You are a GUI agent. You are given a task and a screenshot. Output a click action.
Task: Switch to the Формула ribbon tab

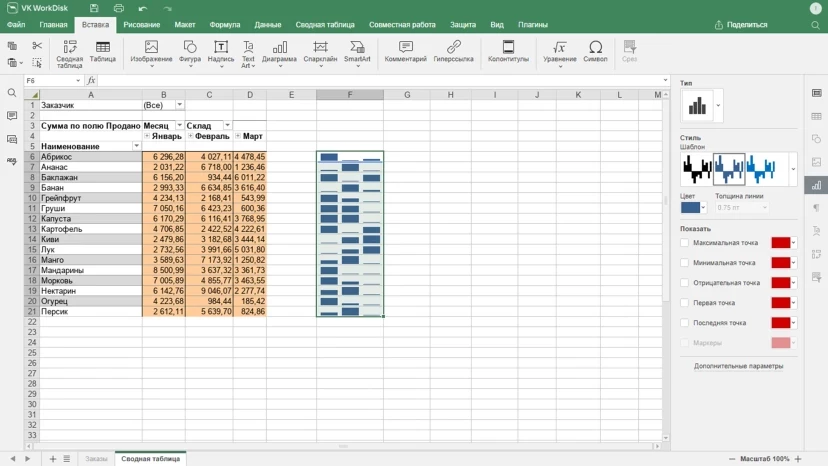click(x=225, y=24)
